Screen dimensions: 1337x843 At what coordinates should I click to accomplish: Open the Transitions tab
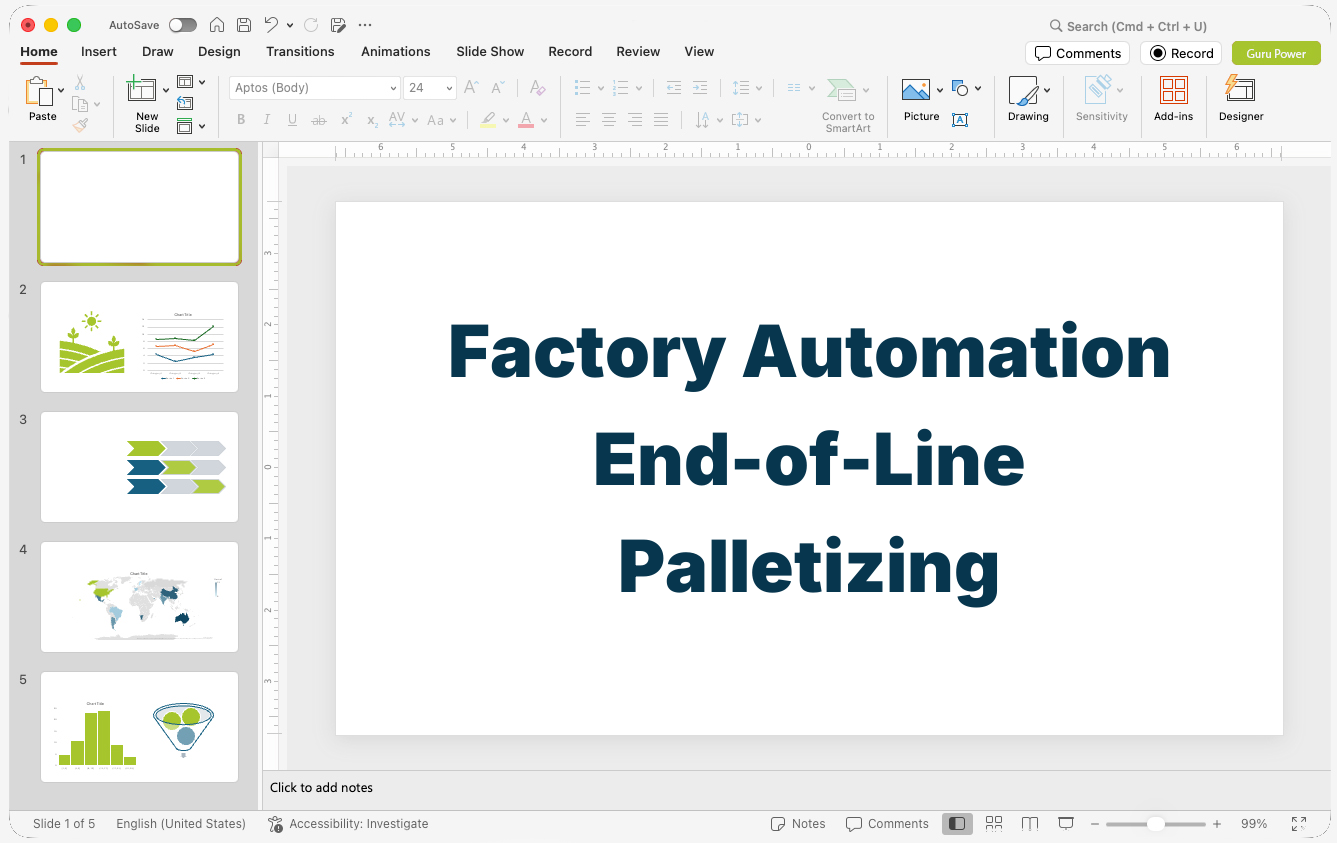click(300, 51)
